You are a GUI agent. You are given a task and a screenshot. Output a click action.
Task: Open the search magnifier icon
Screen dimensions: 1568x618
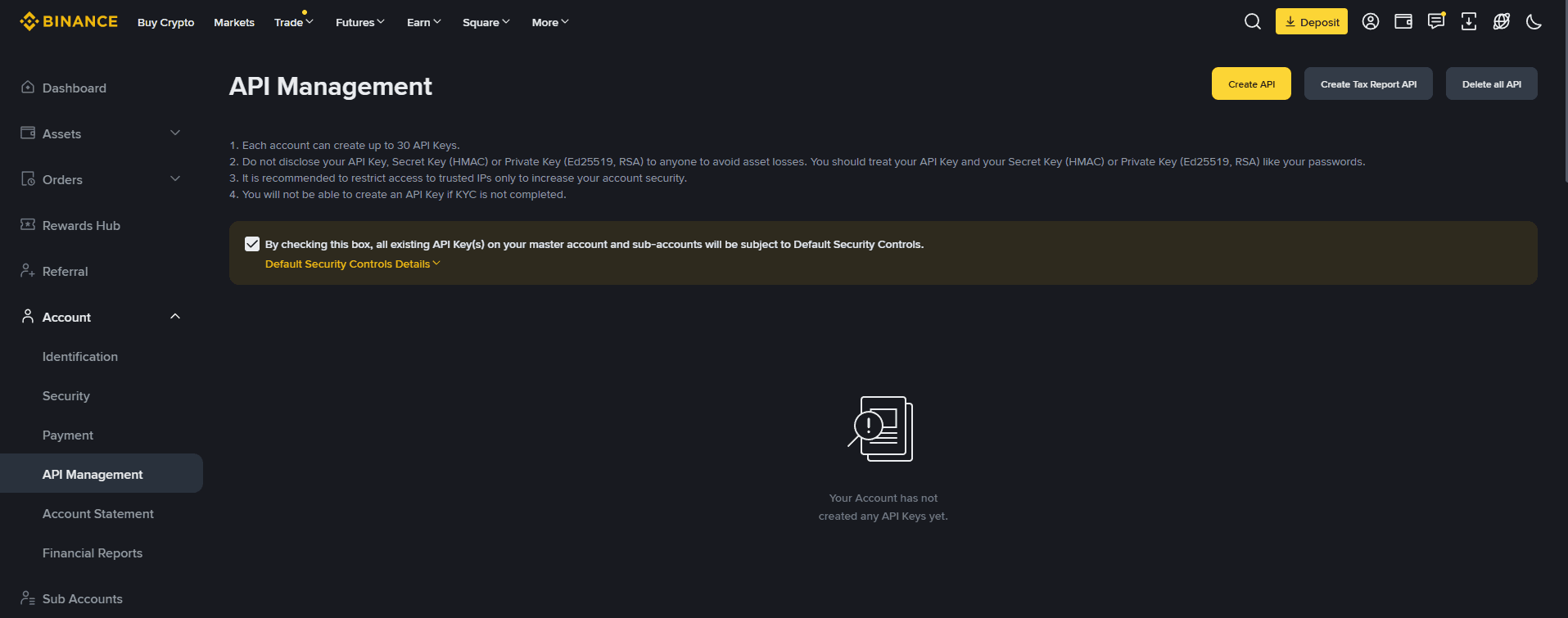click(x=1253, y=21)
